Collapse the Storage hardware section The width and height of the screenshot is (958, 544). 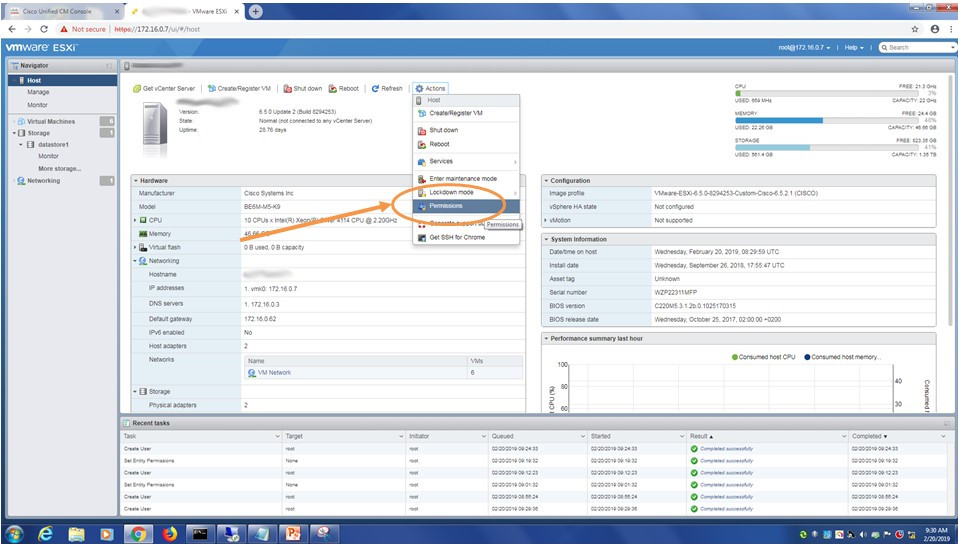[136, 392]
